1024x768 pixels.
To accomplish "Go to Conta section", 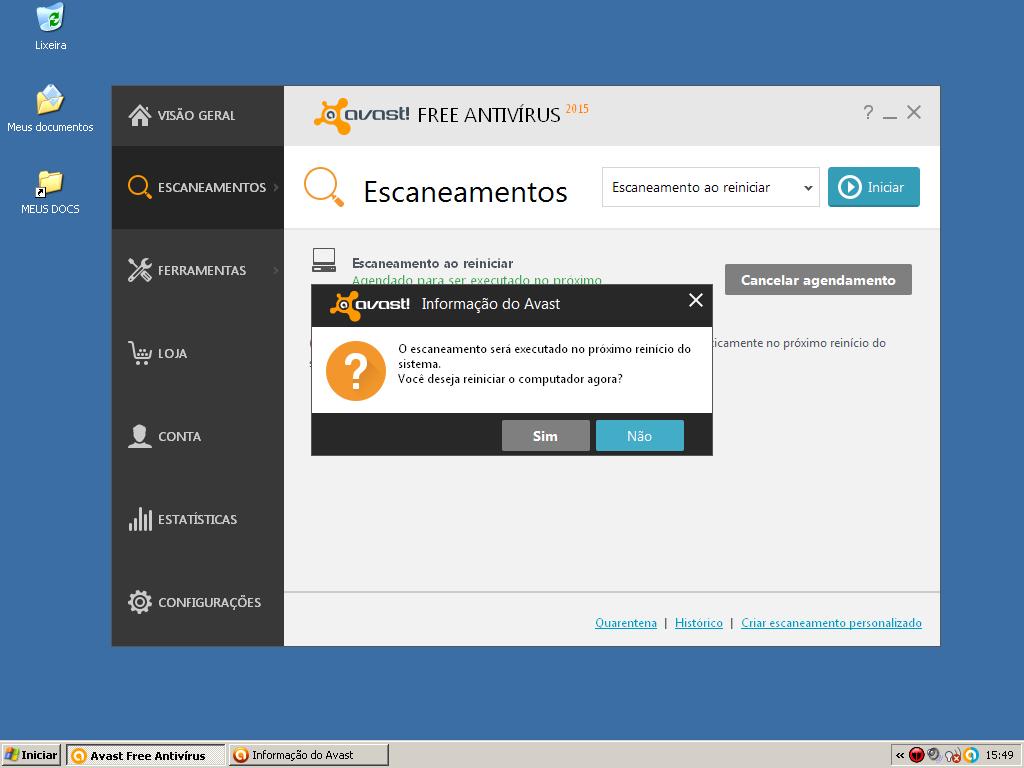I will (x=197, y=436).
